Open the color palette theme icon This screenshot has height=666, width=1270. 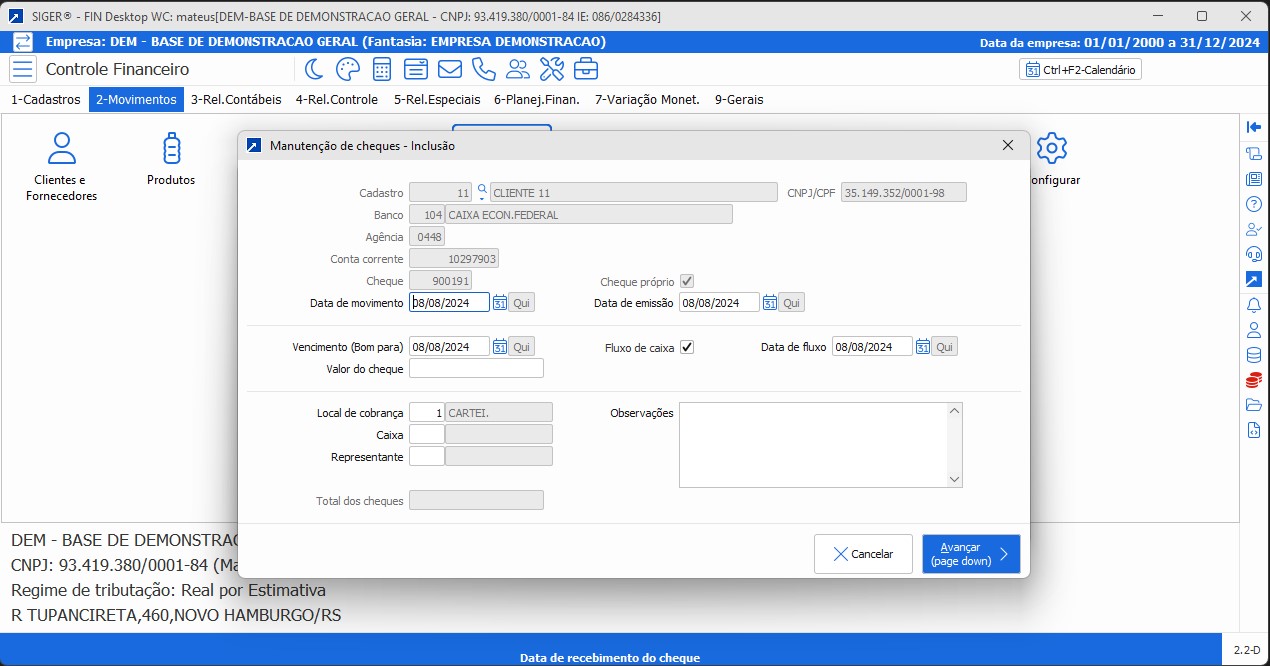click(x=347, y=69)
